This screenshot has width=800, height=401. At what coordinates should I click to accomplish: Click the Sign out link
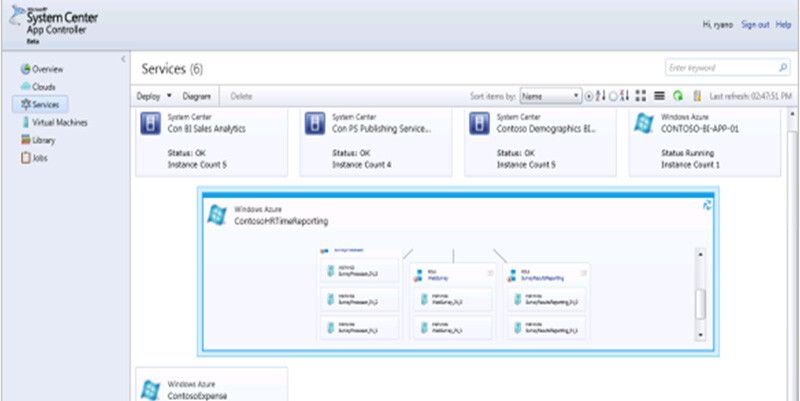(x=755, y=24)
